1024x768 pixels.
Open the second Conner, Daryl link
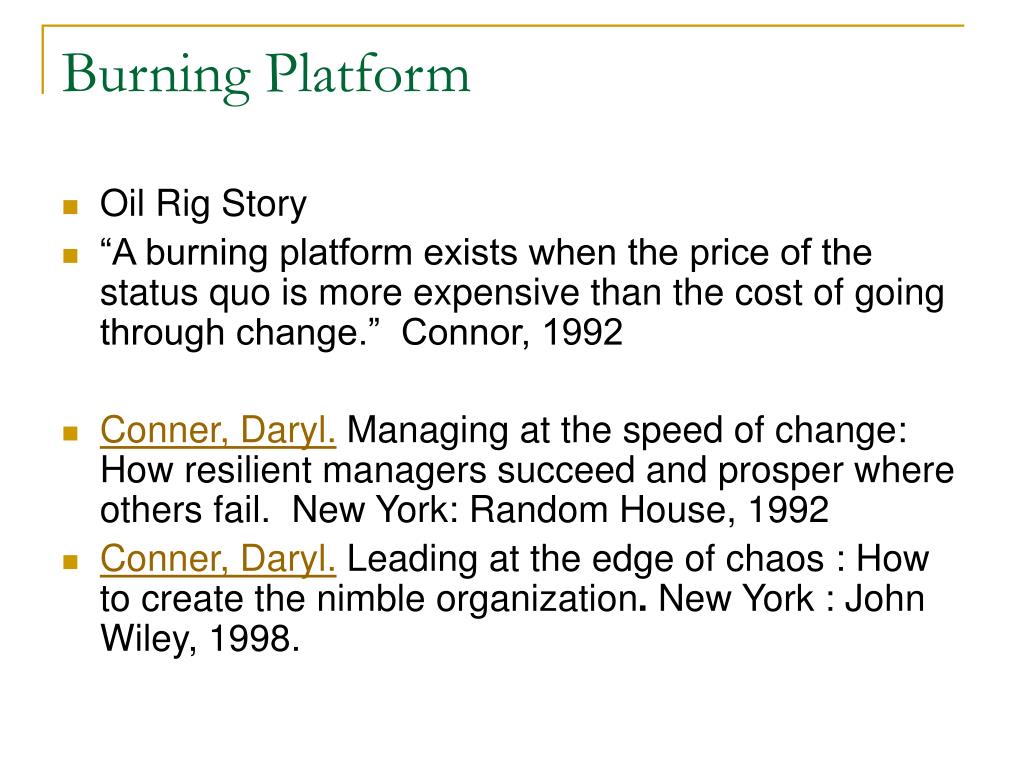click(218, 559)
